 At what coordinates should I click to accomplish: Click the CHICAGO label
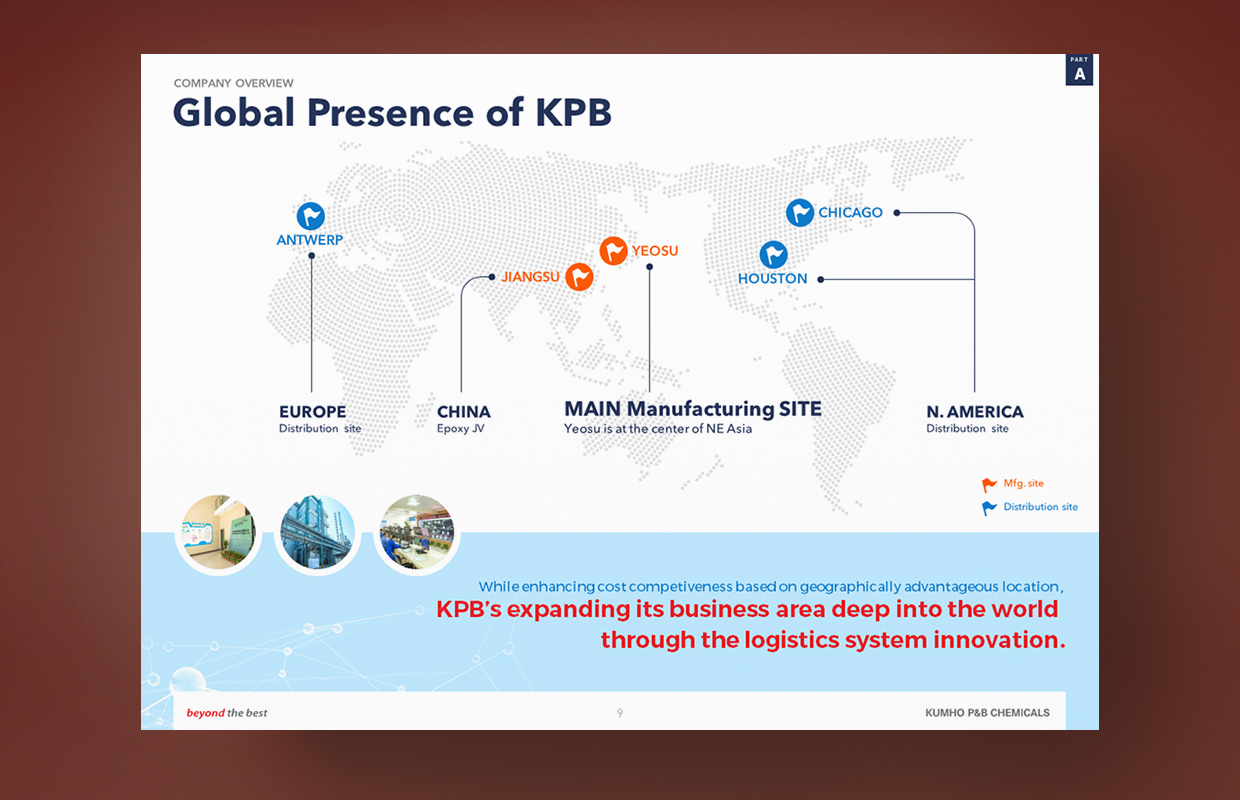click(x=851, y=212)
